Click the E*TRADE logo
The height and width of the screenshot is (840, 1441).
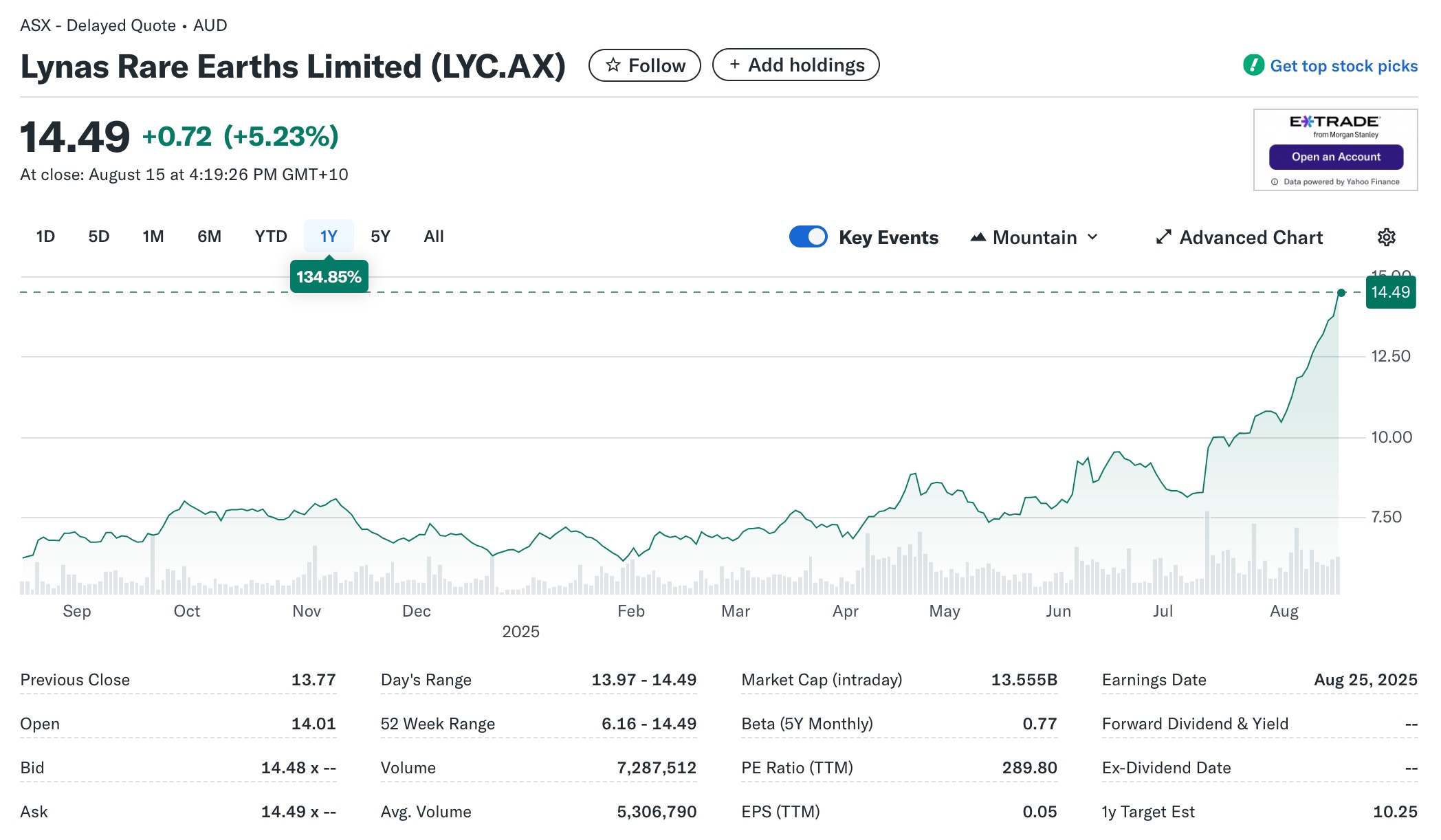point(1334,122)
